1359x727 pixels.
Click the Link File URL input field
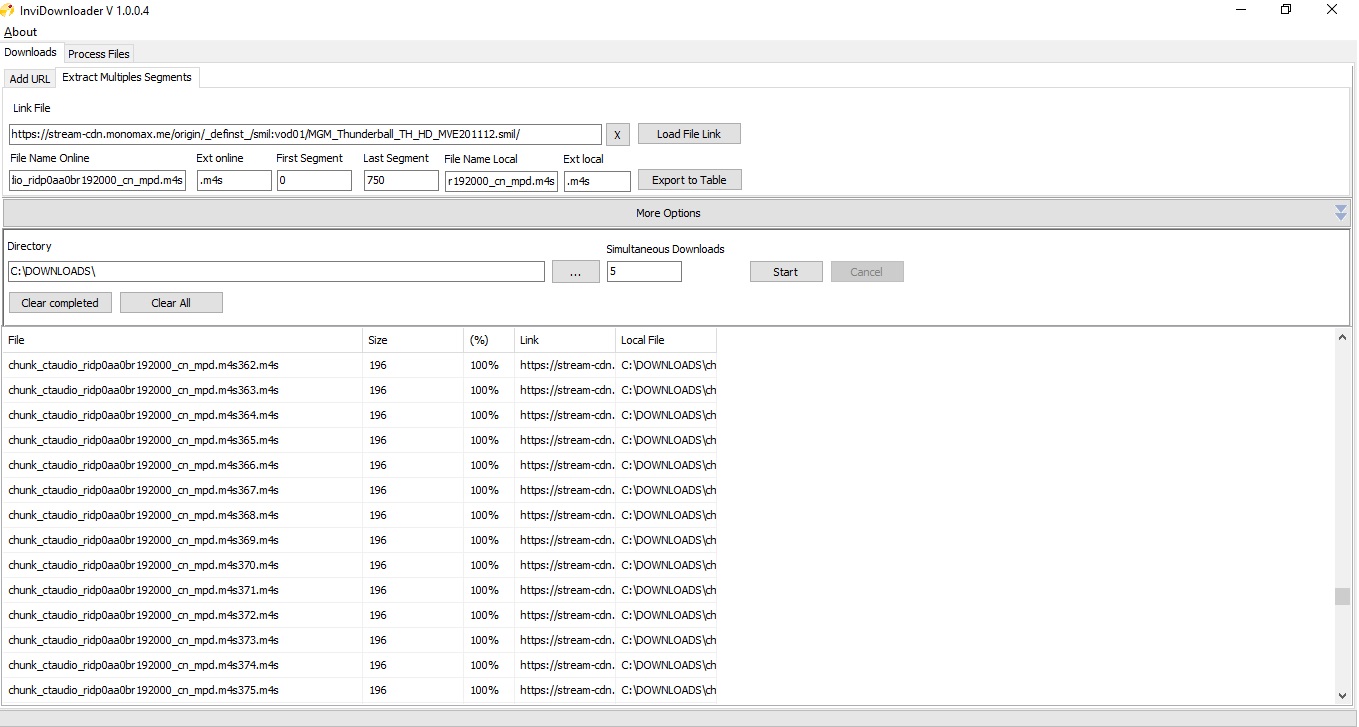[306, 134]
